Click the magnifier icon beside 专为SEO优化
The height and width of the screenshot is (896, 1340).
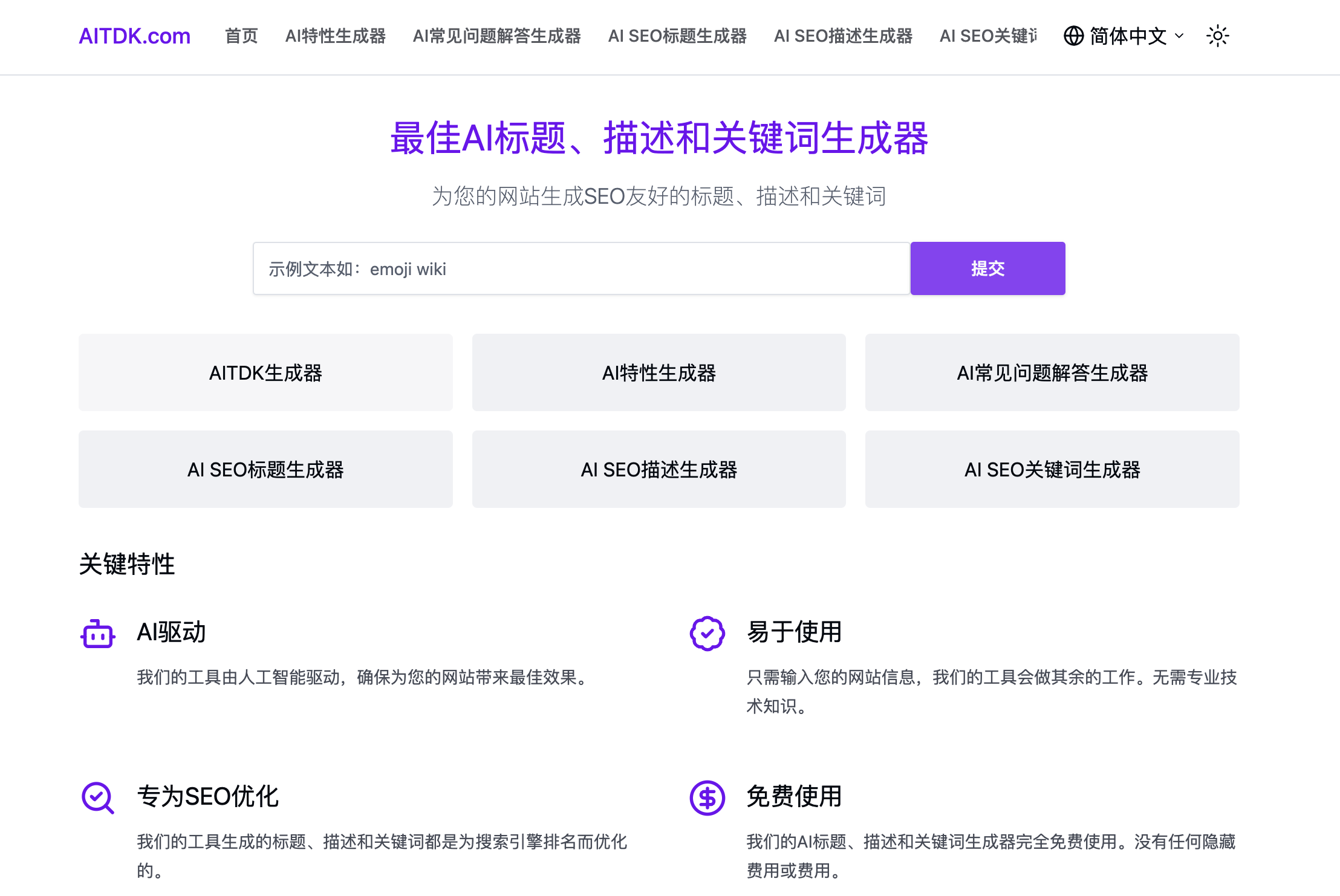97,798
